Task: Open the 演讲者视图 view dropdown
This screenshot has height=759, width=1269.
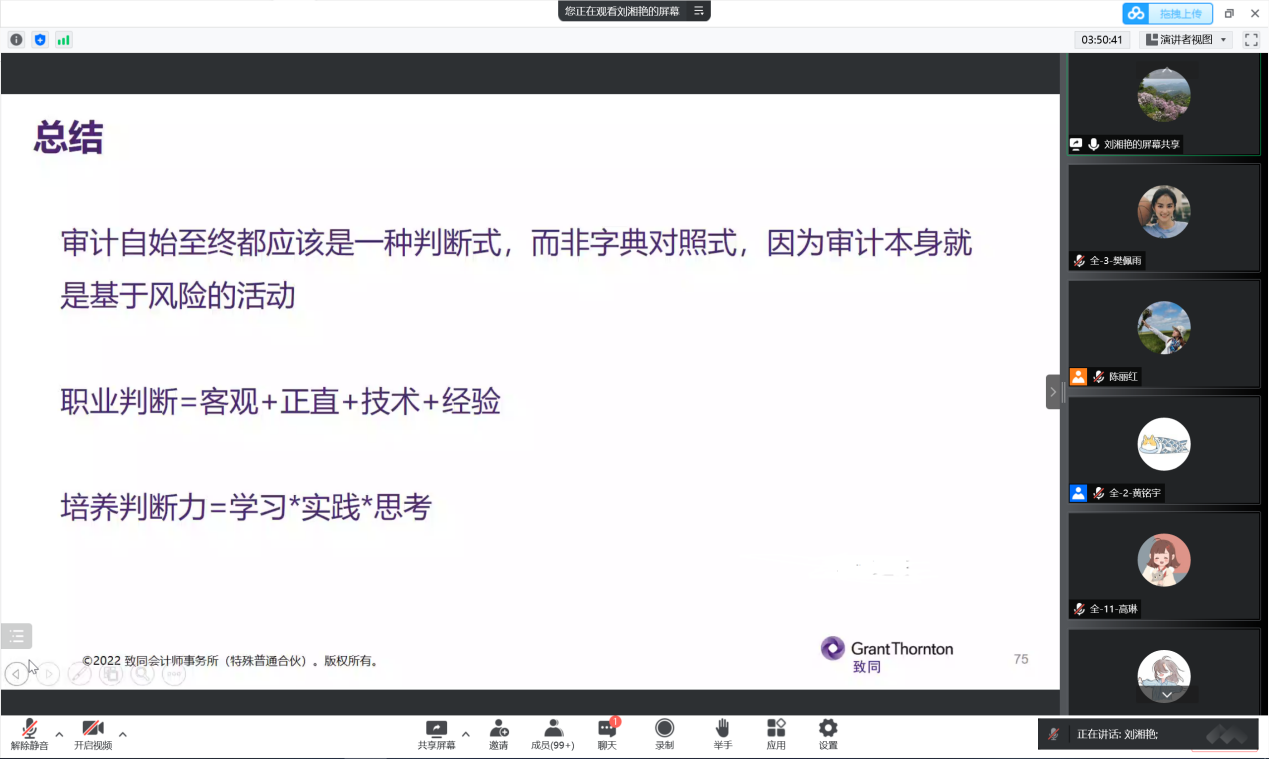Action: [1186, 40]
